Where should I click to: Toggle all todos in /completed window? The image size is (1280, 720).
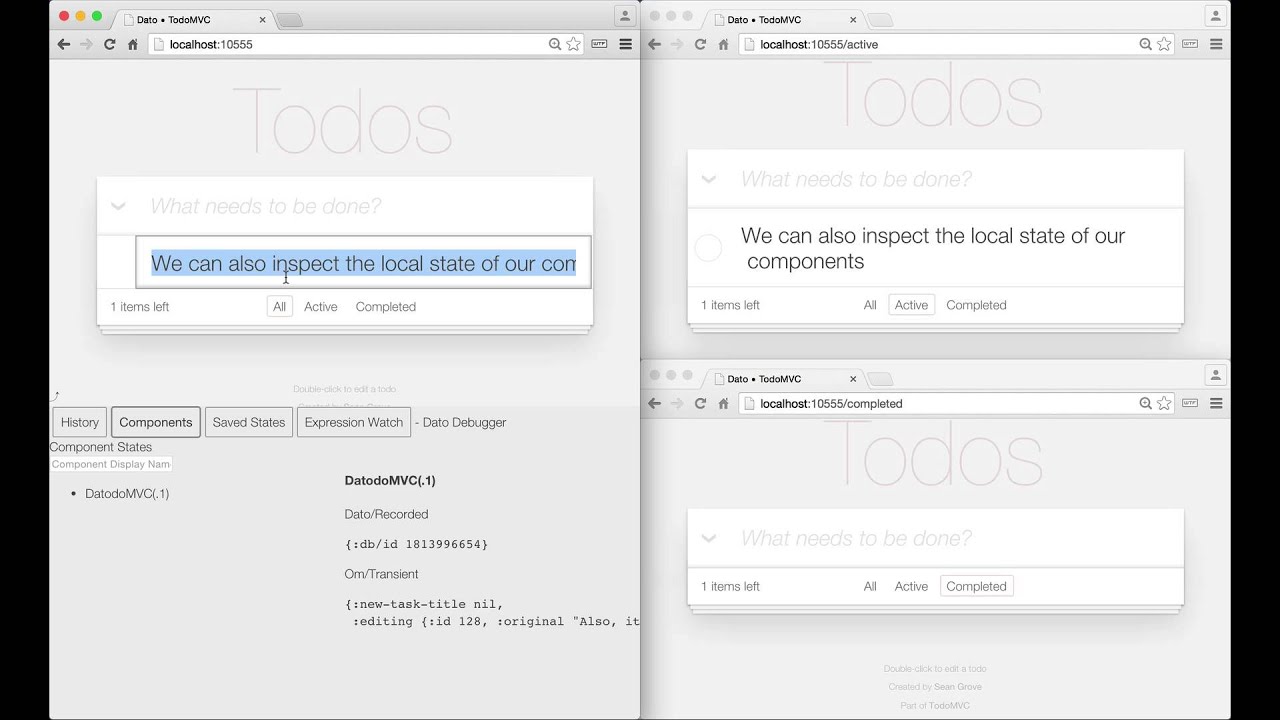tap(709, 538)
